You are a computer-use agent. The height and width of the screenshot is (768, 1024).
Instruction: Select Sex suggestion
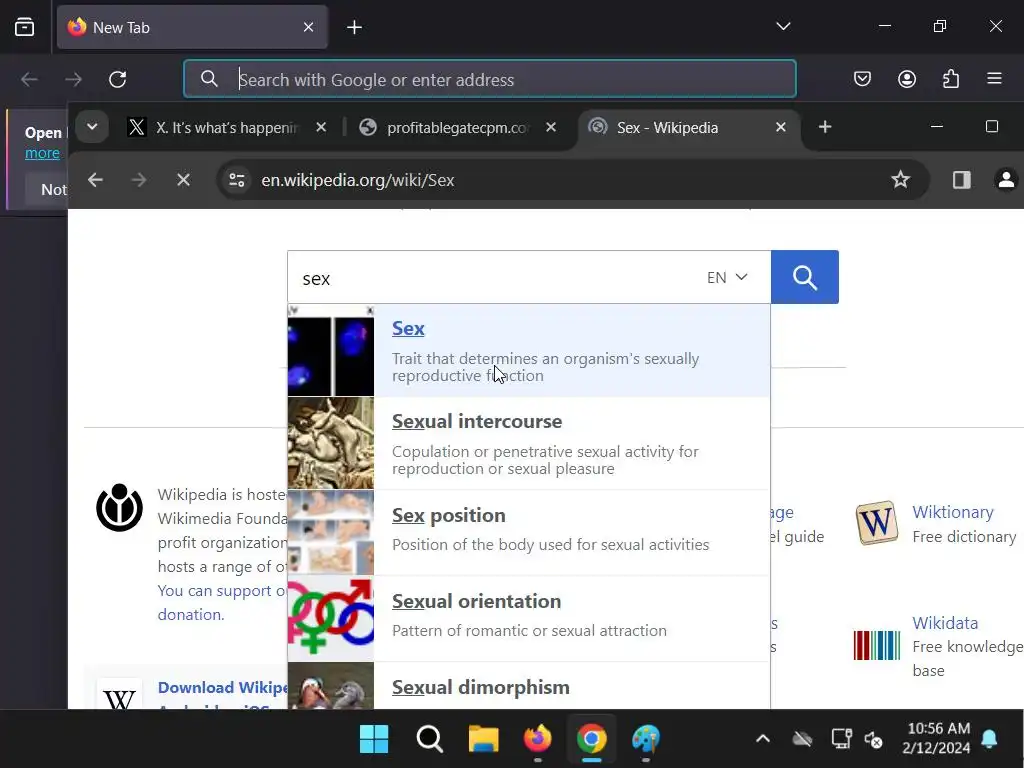(529, 351)
